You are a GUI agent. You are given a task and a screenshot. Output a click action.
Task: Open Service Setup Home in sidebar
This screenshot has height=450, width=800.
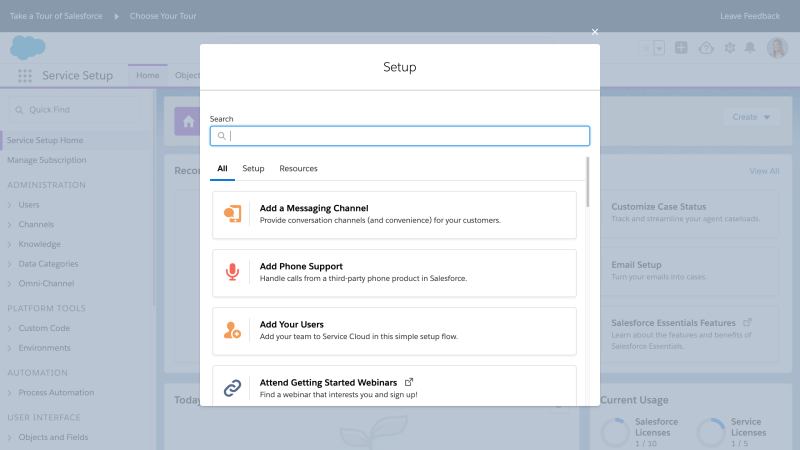(45, 140)
